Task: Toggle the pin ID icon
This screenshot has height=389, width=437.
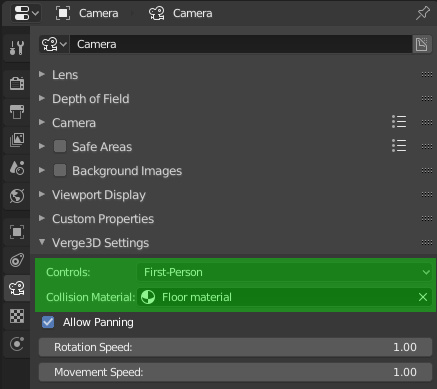Action: (x=423, y=13)
